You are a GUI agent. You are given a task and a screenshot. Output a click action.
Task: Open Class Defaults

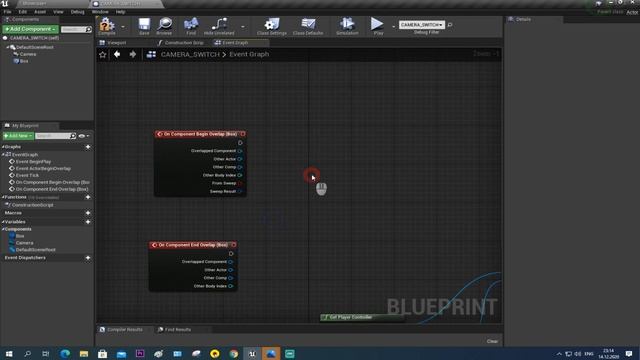(308, 26)
